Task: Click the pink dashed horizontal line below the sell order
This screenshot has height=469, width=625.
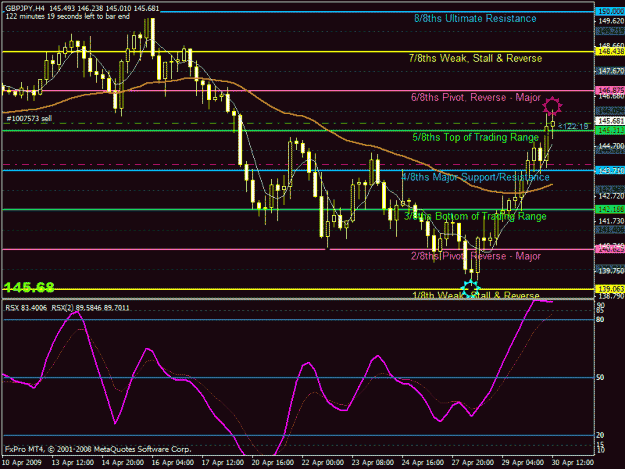Action: [298, 164]
